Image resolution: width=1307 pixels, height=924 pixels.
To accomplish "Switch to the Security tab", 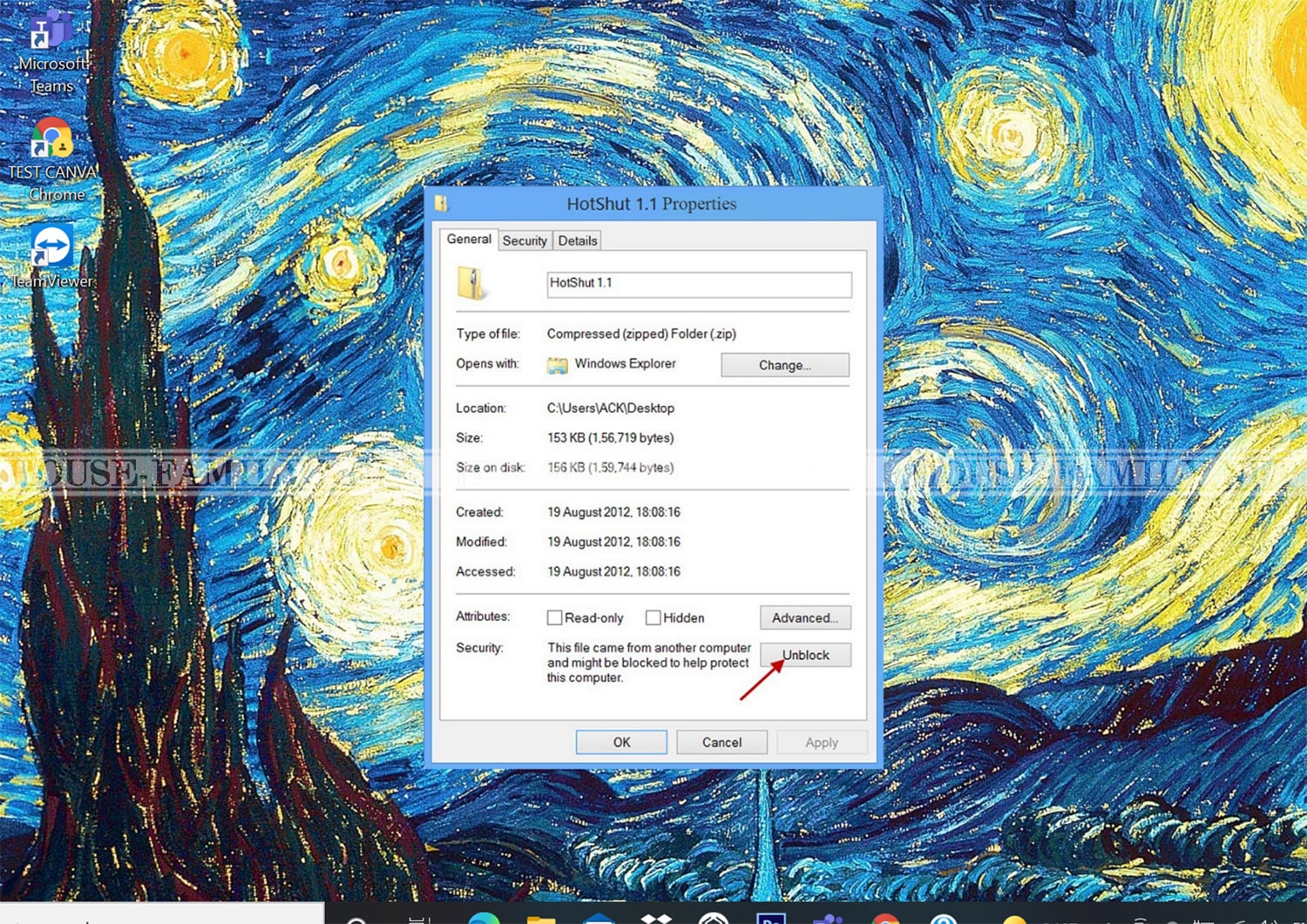I will (x=525, y=241).
